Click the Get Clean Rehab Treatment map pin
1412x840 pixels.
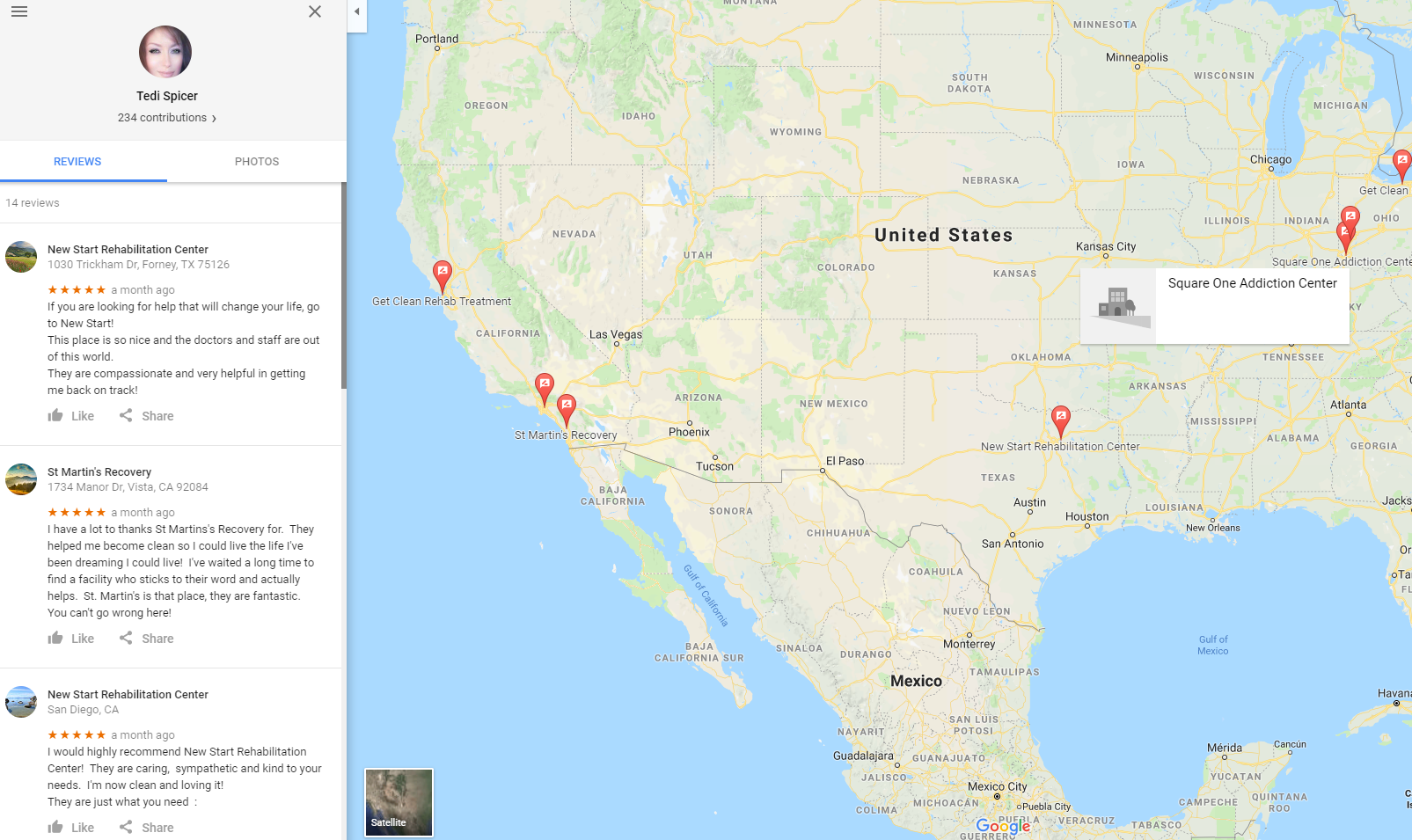(x=443, y=275)
